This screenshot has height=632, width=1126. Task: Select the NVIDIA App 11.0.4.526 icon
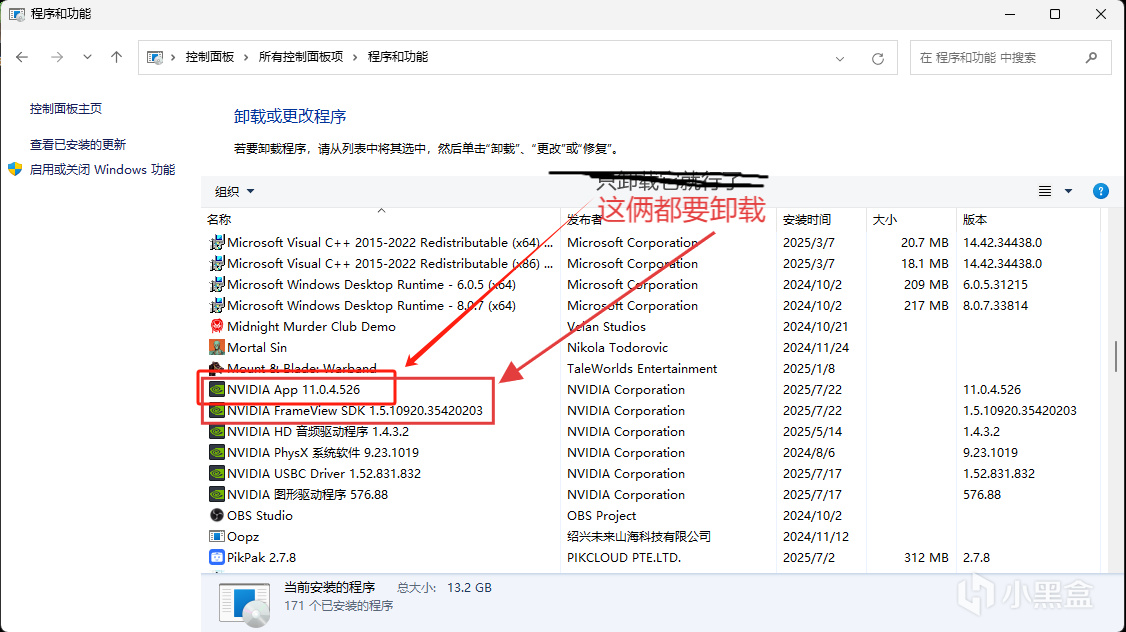[x=217, y=389]
